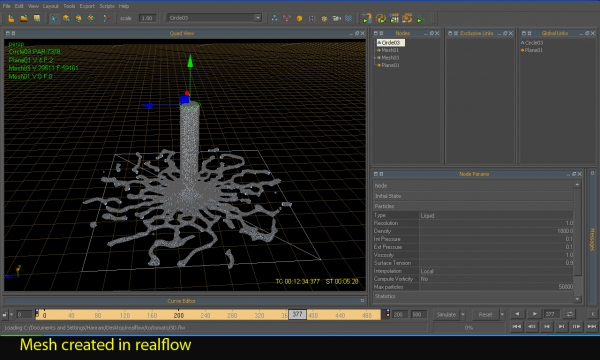Select Circle03 in the Nodes panel
The image size is (600, 360).
coord(390,43)
